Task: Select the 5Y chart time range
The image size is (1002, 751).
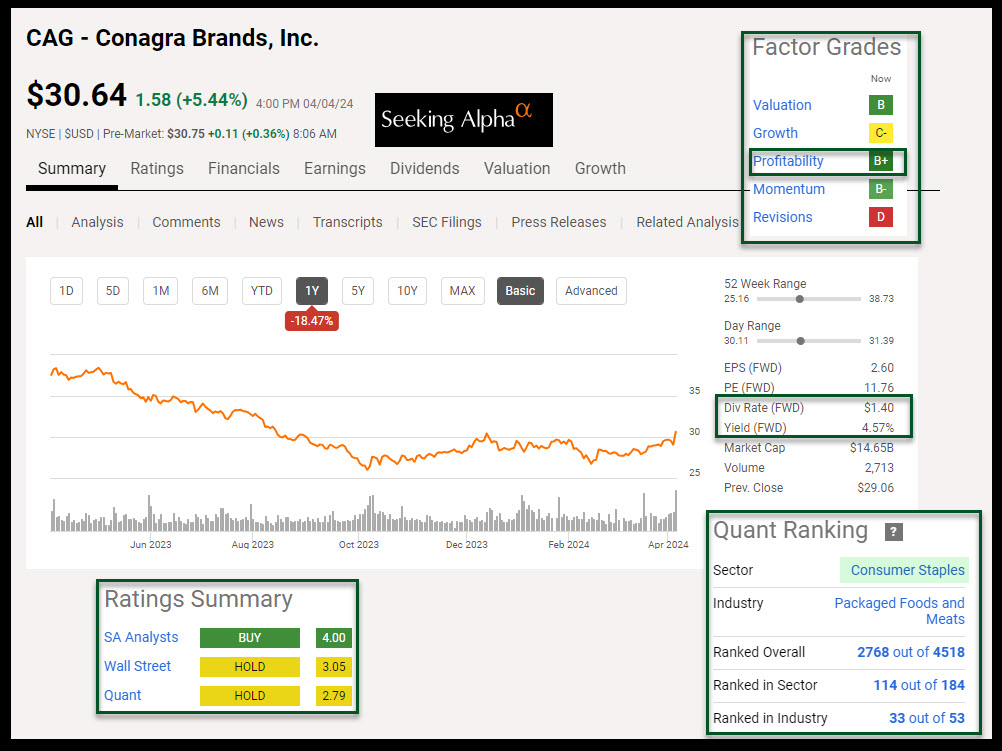Action: pos(357,291)
